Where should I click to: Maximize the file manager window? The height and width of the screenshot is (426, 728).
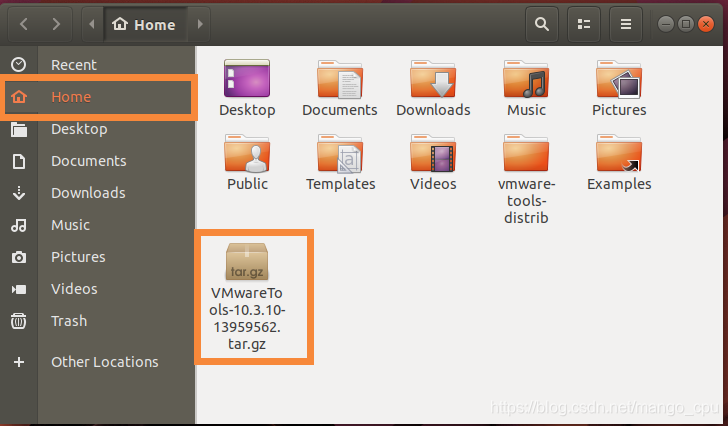tap(686, 24)
